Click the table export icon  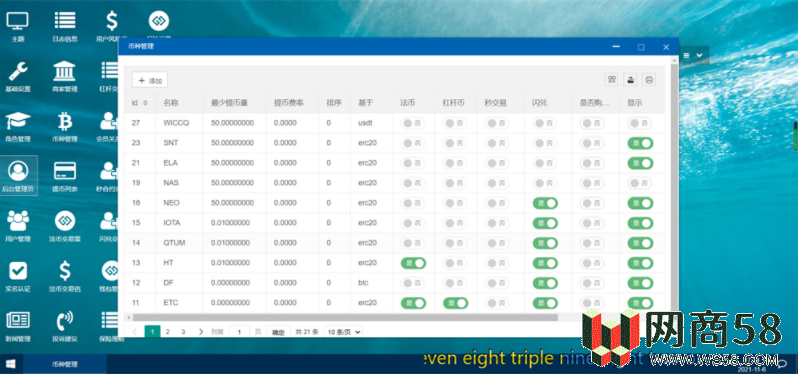click(x=630, y=79)
